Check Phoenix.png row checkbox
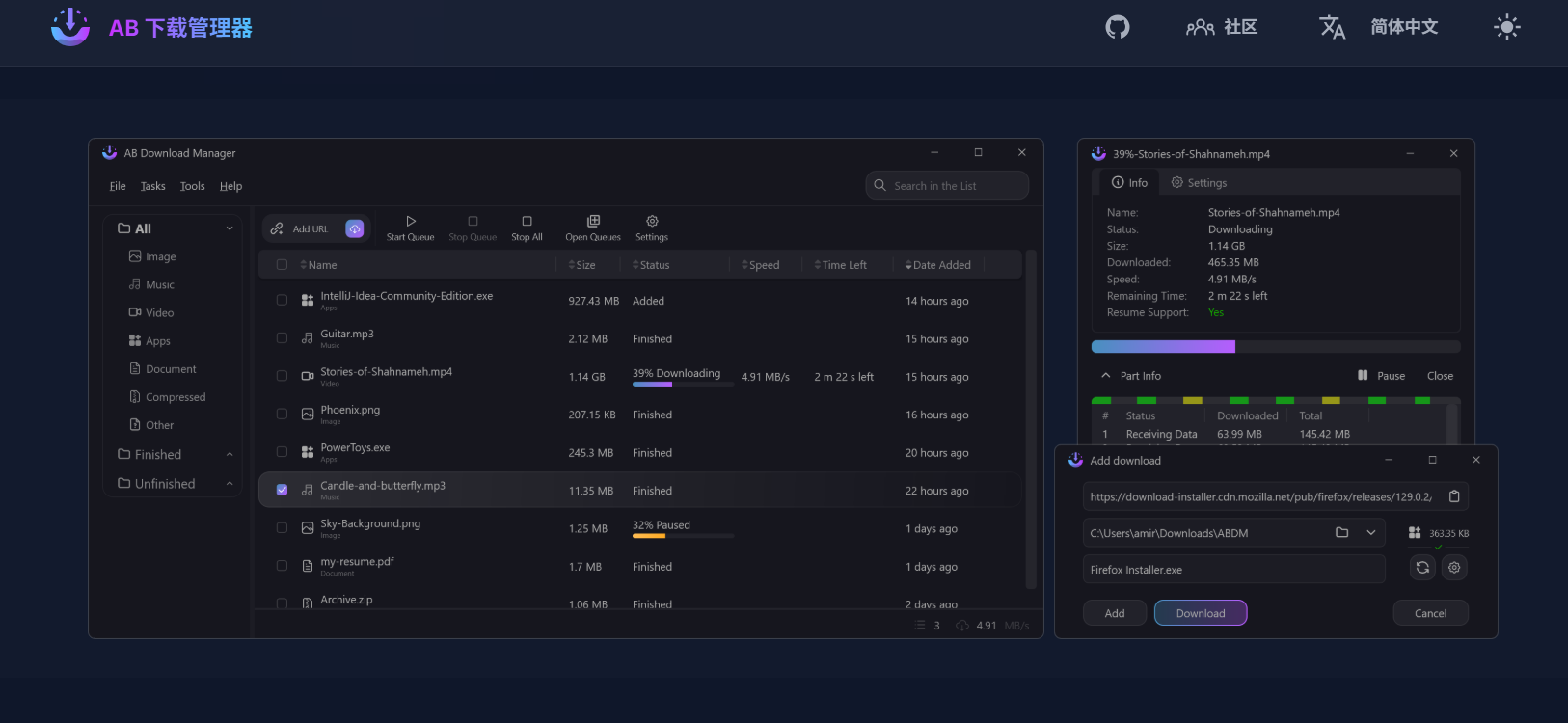 tap(282, 414)
